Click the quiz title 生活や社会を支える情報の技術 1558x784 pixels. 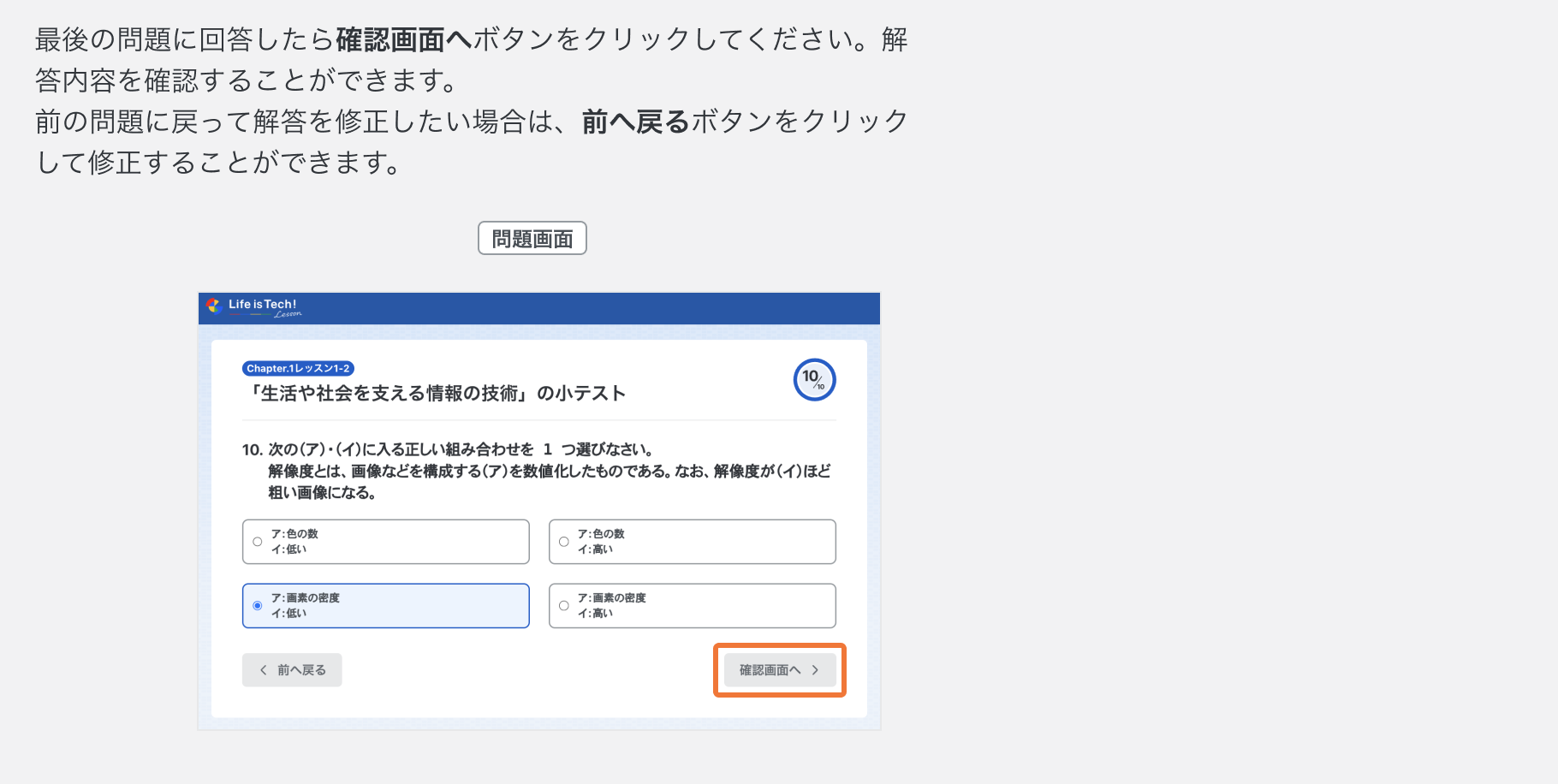[435, 393]
